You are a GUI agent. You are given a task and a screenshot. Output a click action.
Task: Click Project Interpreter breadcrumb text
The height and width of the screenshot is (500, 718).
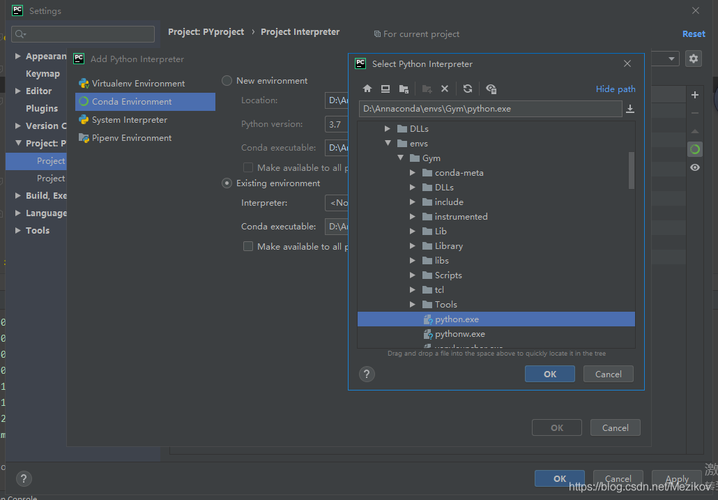(300, 32)
